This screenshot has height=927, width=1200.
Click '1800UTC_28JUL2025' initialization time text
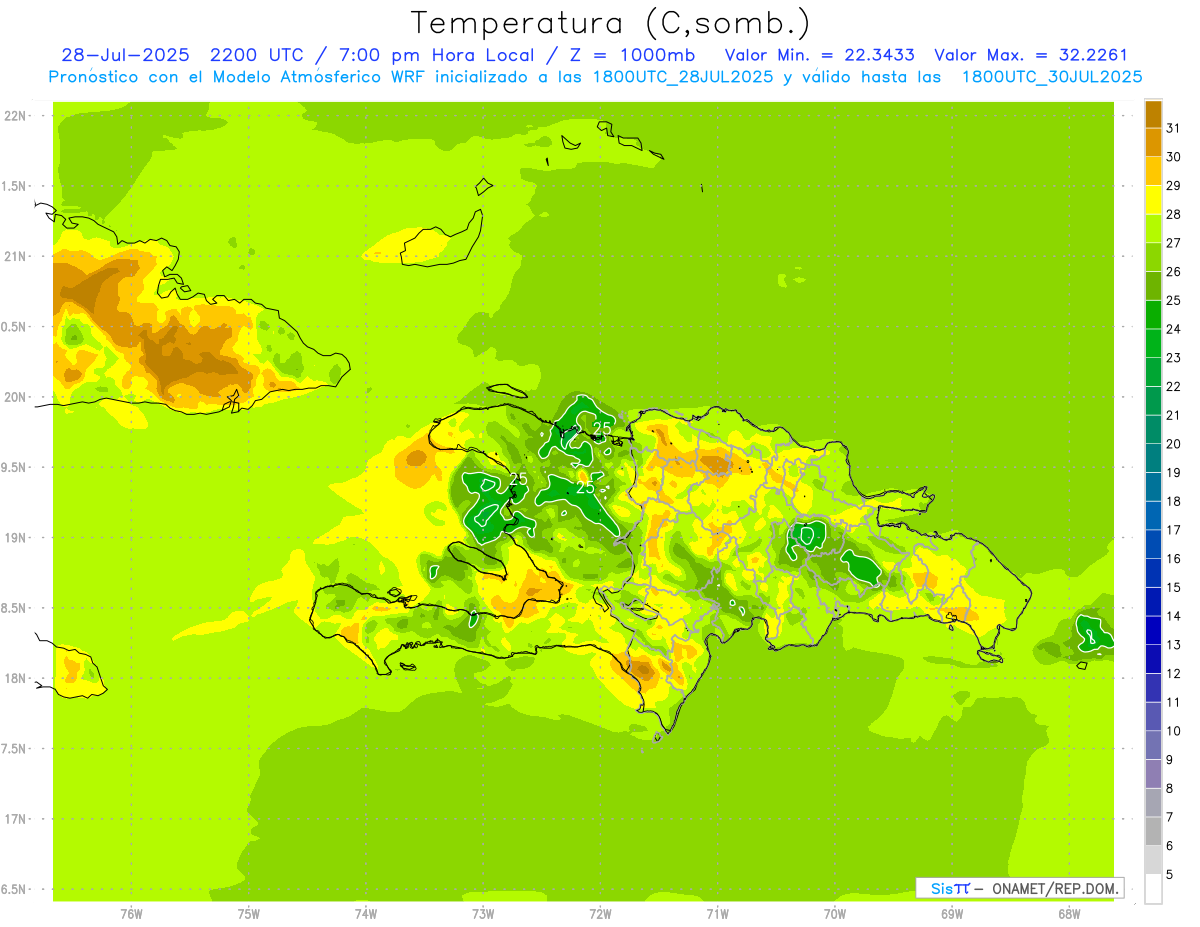pyautogui.click(x=682, y=77)
